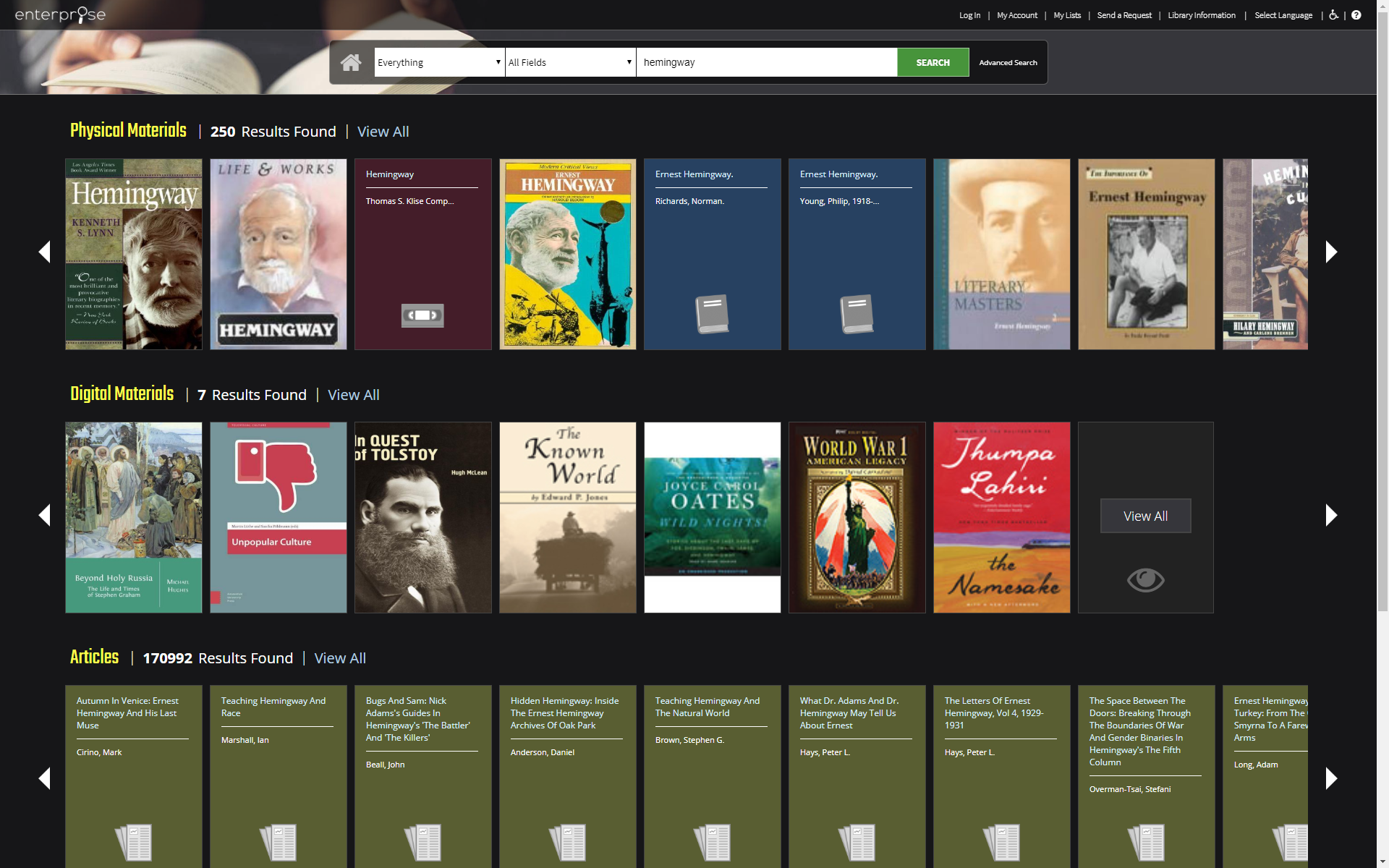Open the help question mark icon
This screenshot has width=1389, height=868.
1356,15
